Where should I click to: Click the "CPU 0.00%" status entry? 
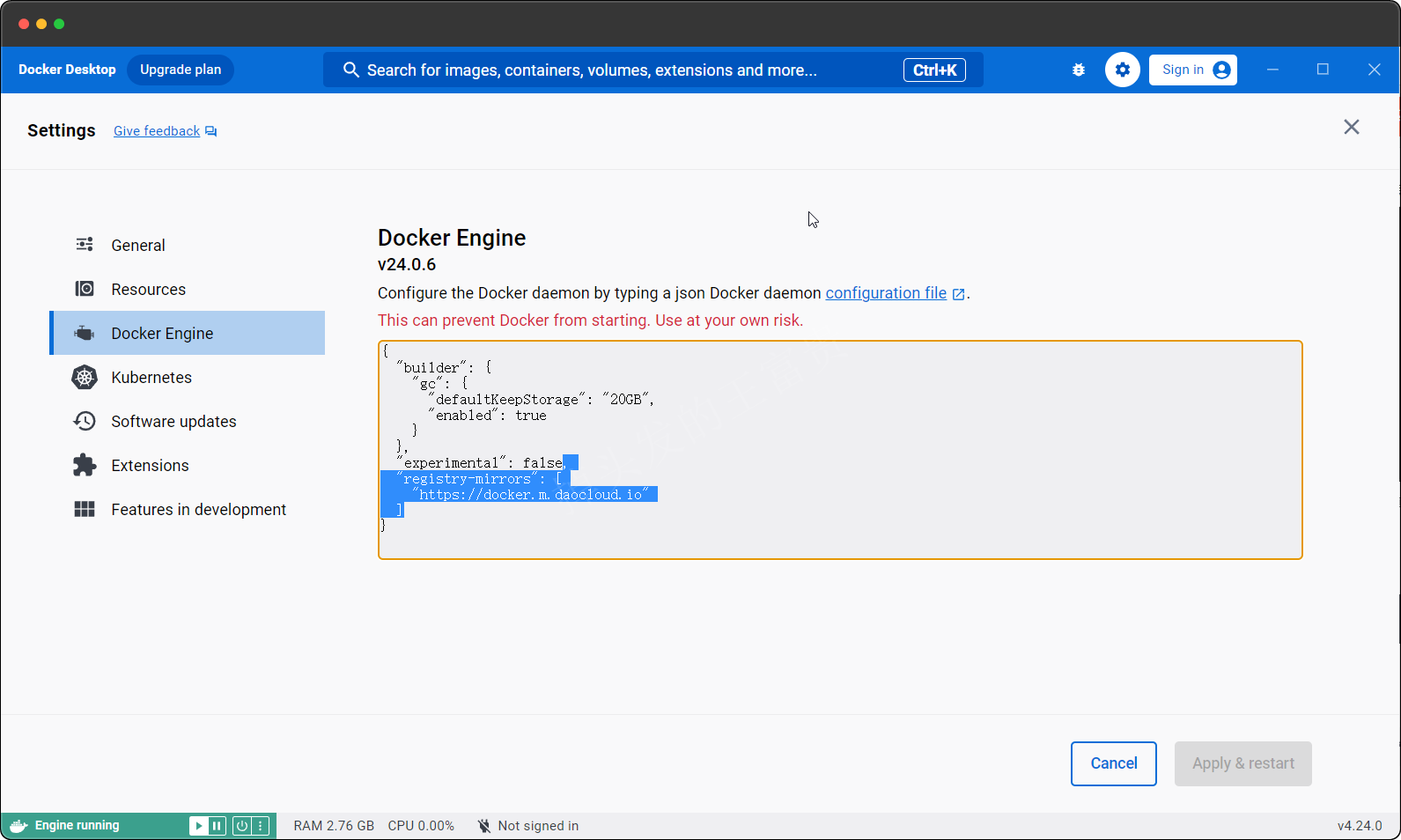click(421, 826)
